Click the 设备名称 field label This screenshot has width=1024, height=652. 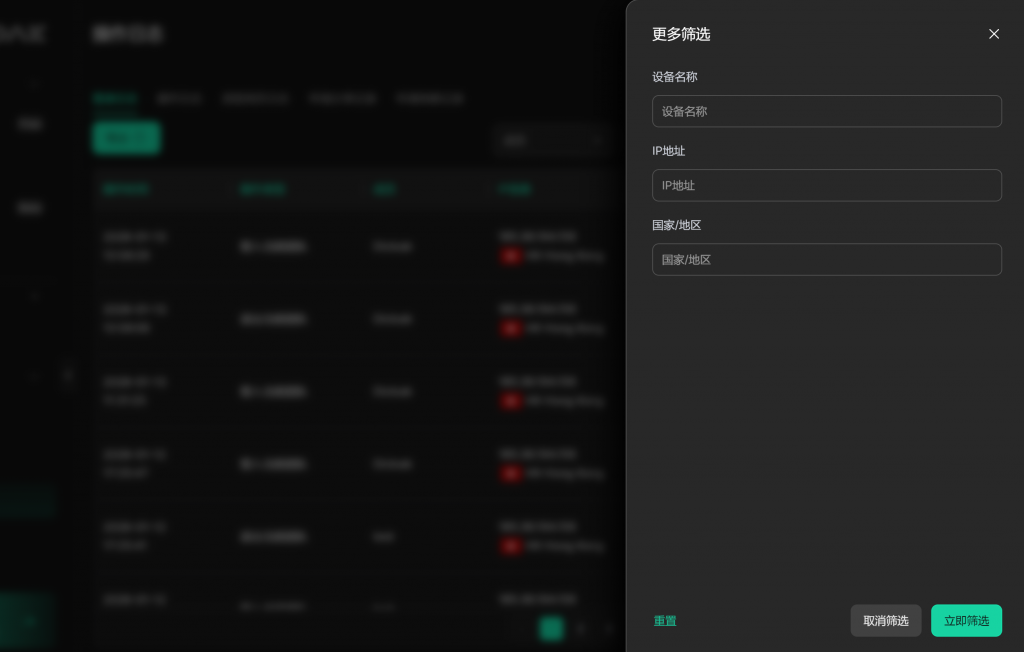click(x=675, y=77)
